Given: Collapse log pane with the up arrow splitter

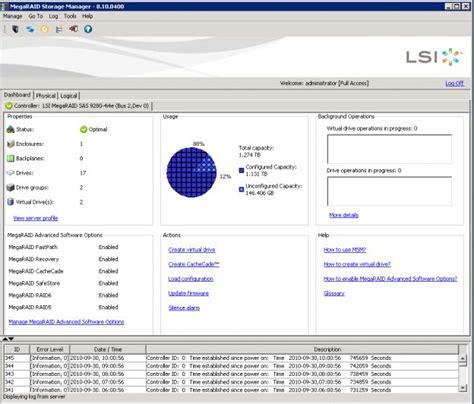Looking at the screenshot, I should [5, 339].
